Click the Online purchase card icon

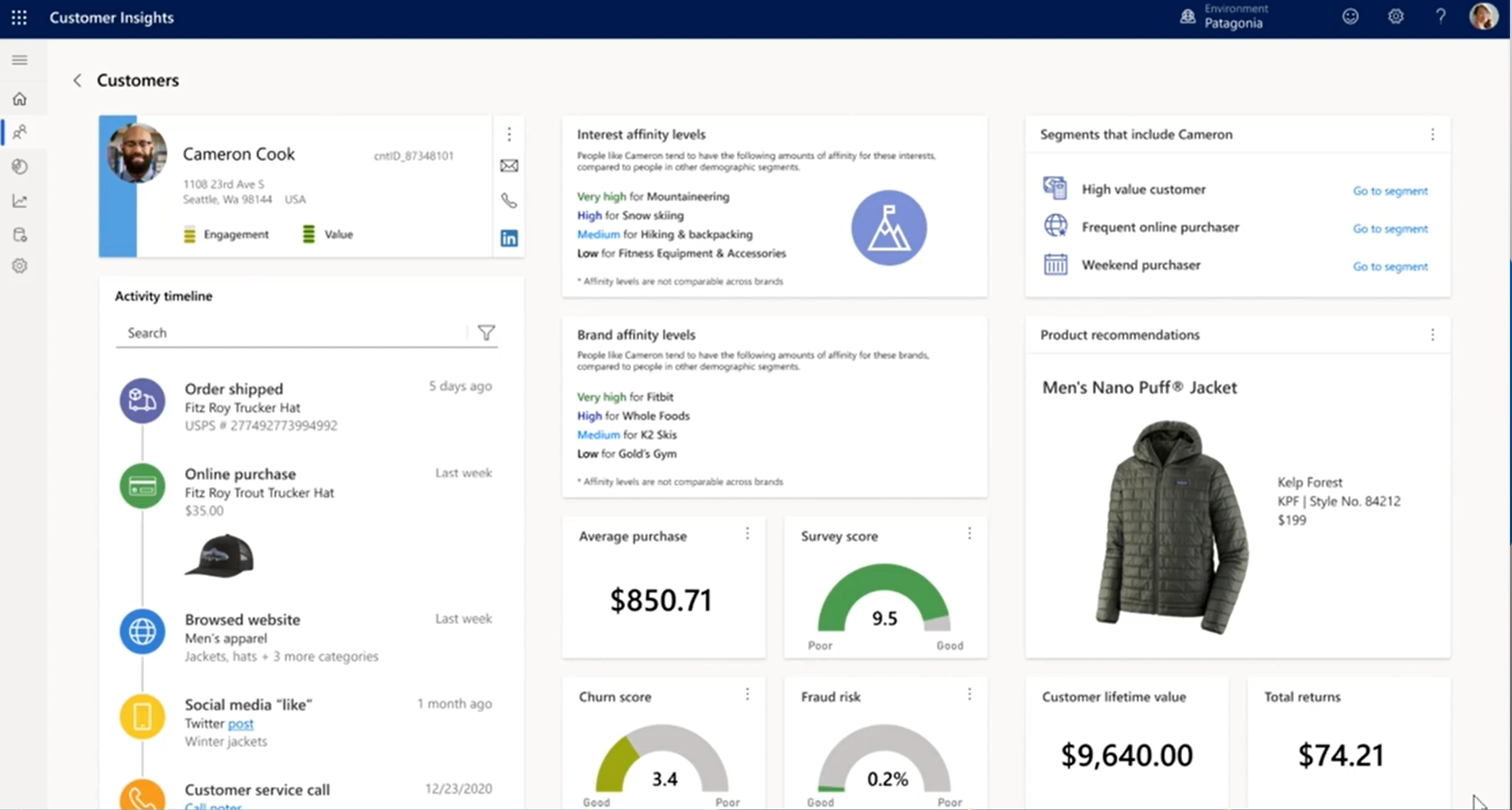pos(142,486)
